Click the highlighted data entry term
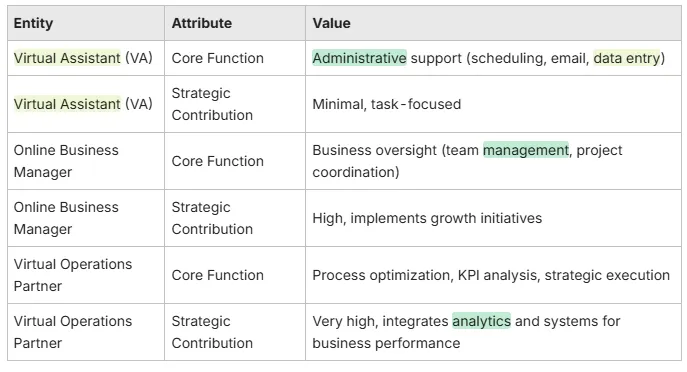 tap(627, 58)
